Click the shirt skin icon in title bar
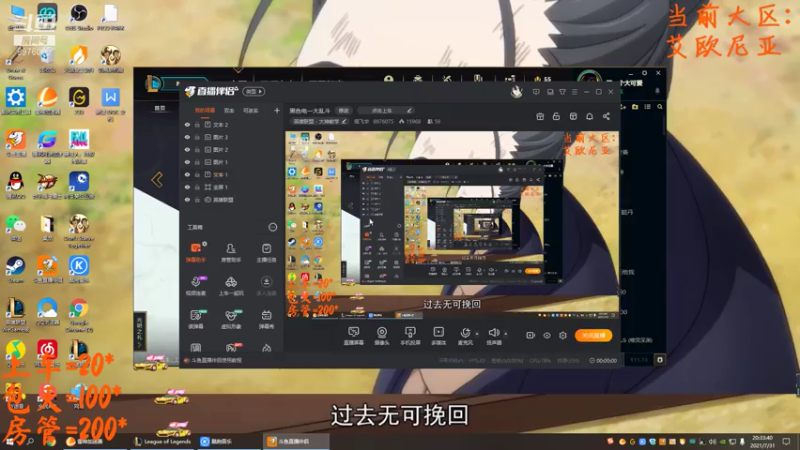800x450 pixels. coord(562,92)
